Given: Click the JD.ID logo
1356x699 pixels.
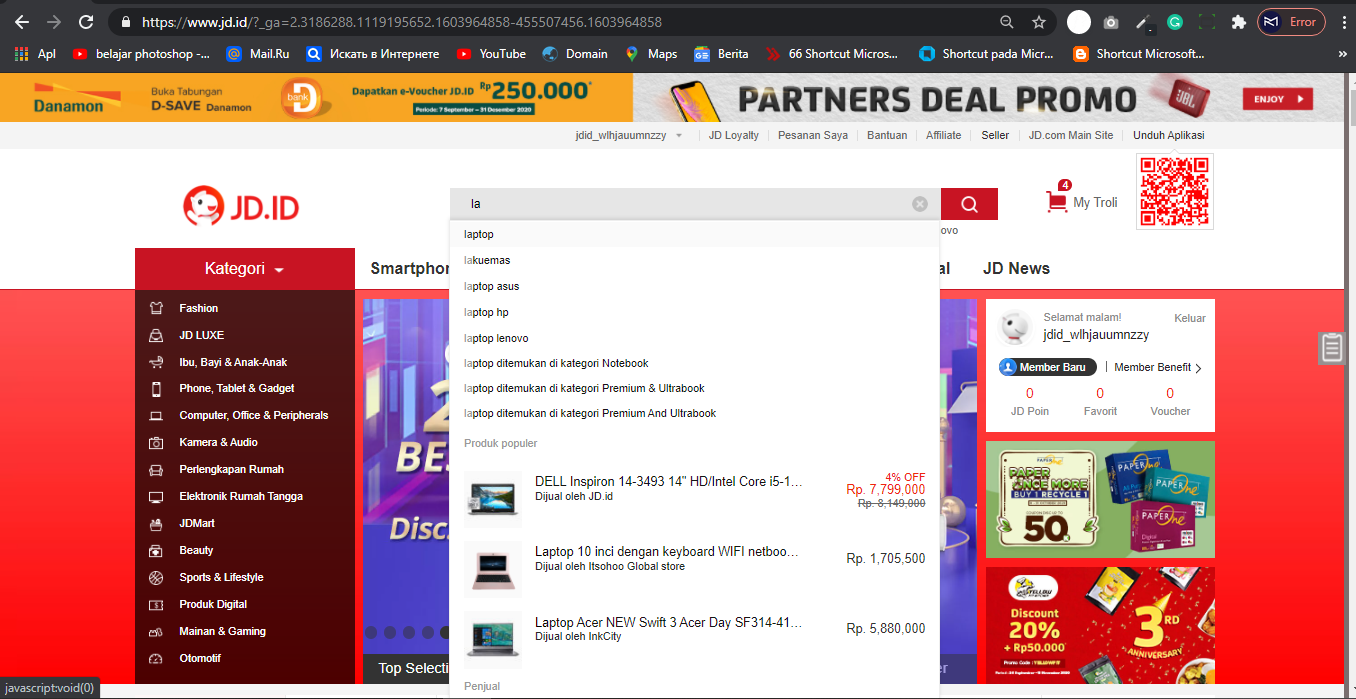Looking at the screenshot, I should click(241, 207).
